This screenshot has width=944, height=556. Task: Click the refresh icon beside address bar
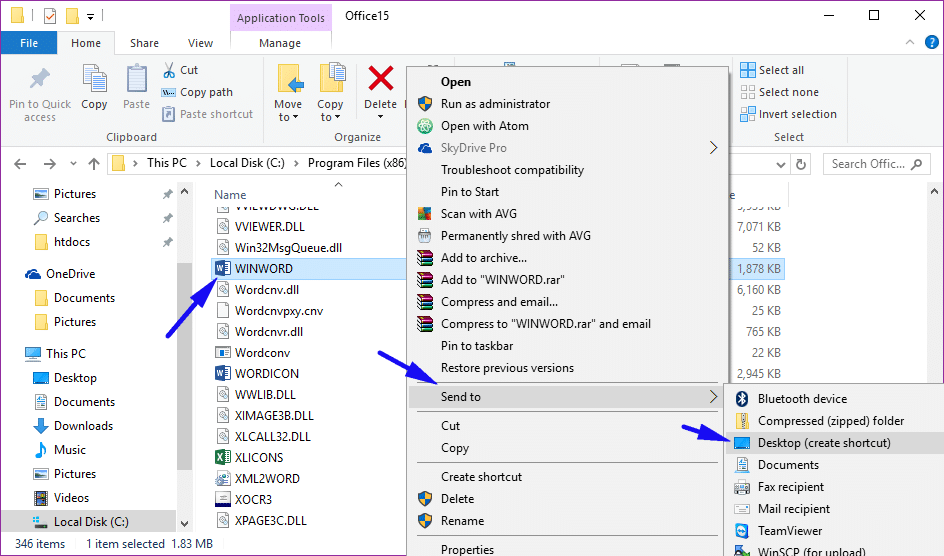[801, 164]
